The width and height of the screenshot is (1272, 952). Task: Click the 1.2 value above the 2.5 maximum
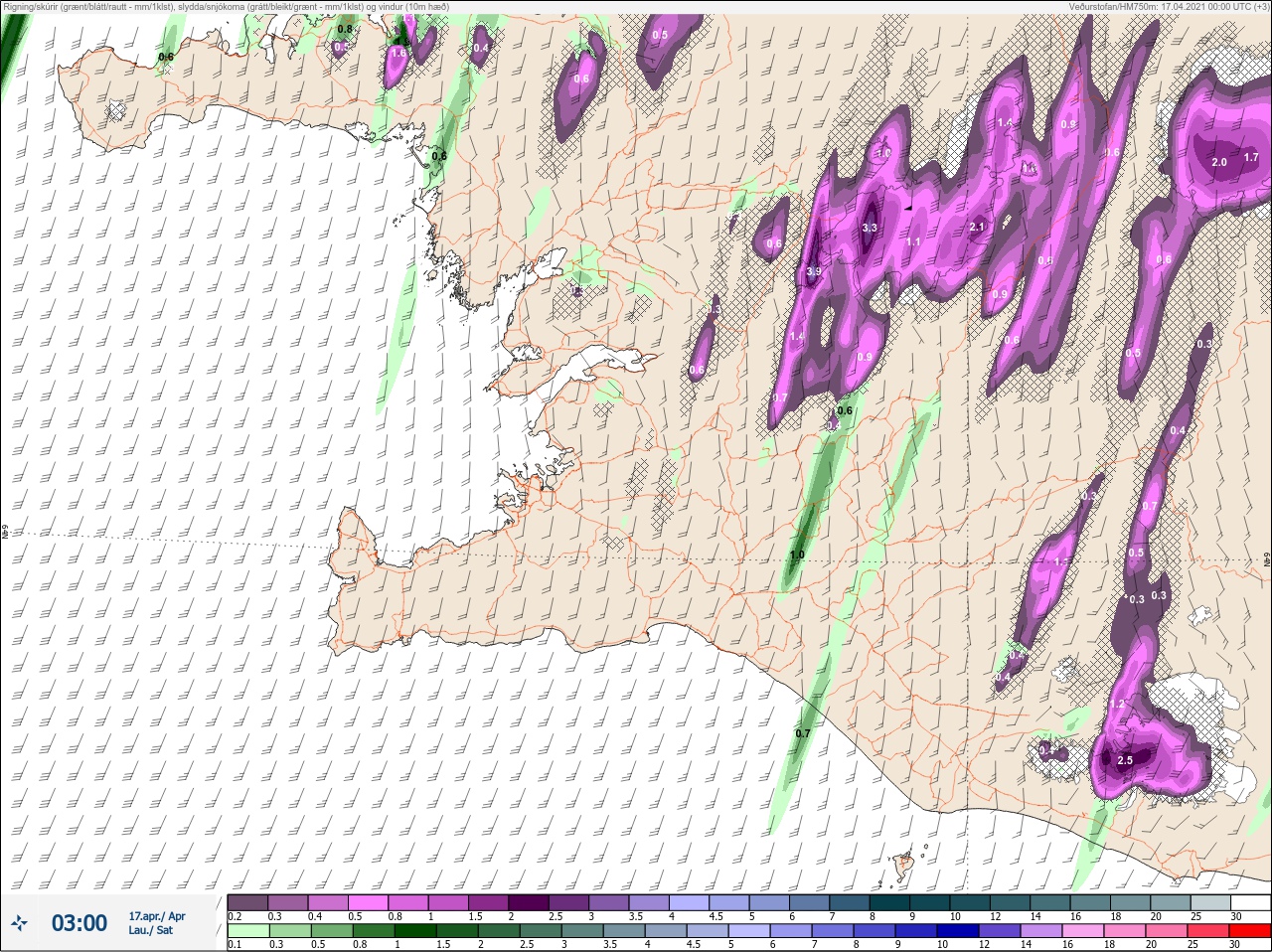click(x=1116, y=704)
